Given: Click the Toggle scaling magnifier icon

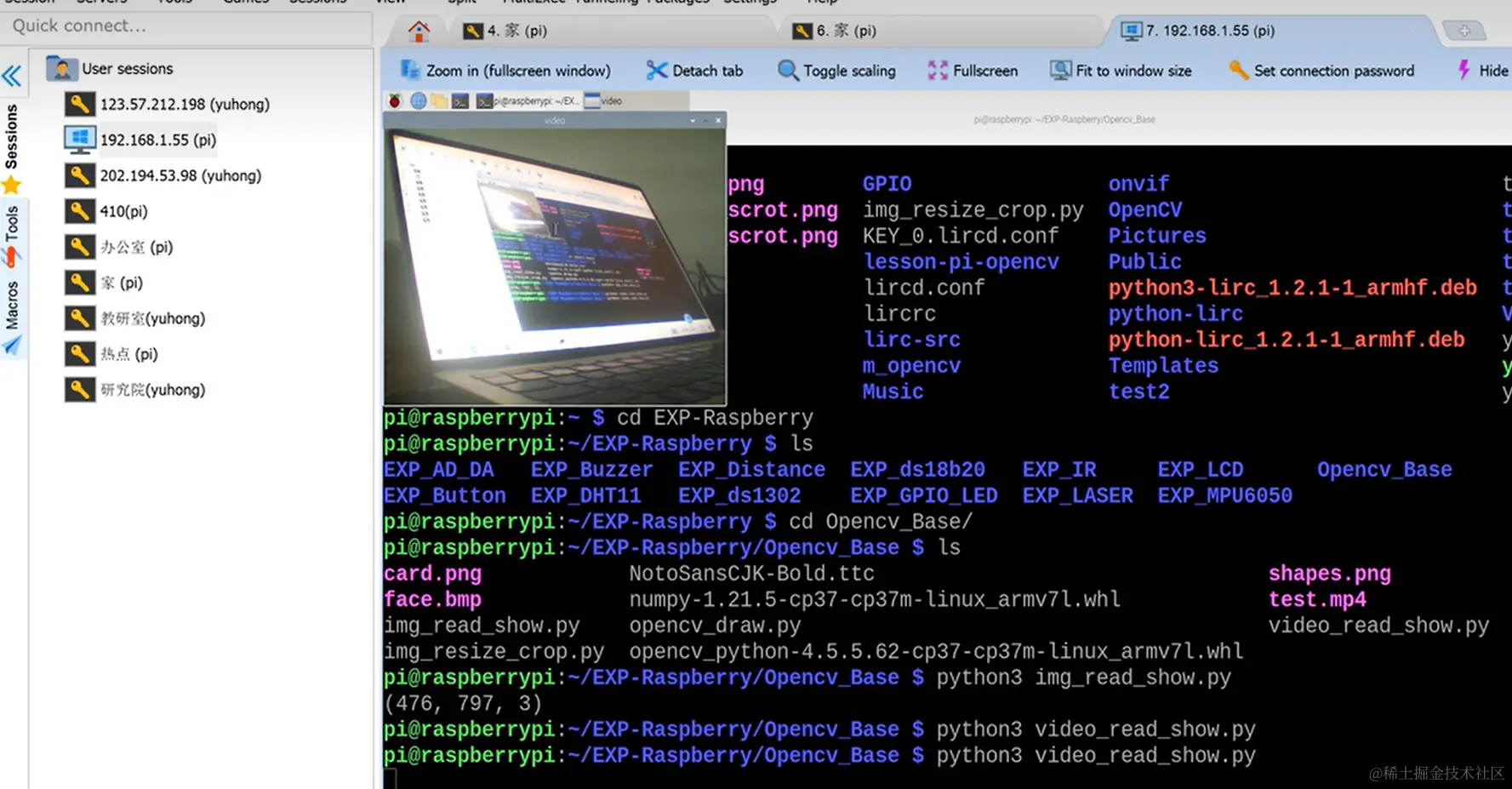Looking at the screenshot, I should [788, 71].
